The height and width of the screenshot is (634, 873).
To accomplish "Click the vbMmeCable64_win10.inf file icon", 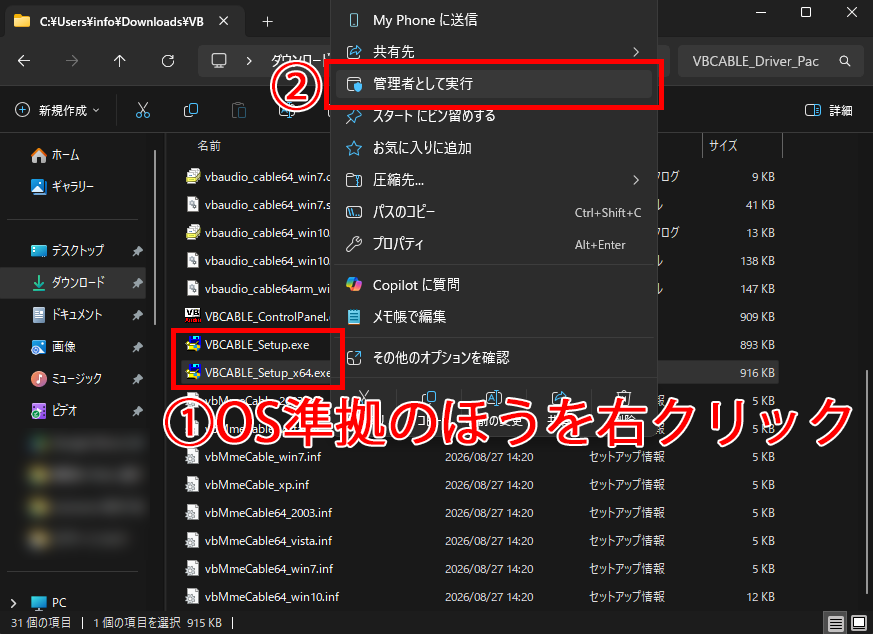I will pos(192,596).
